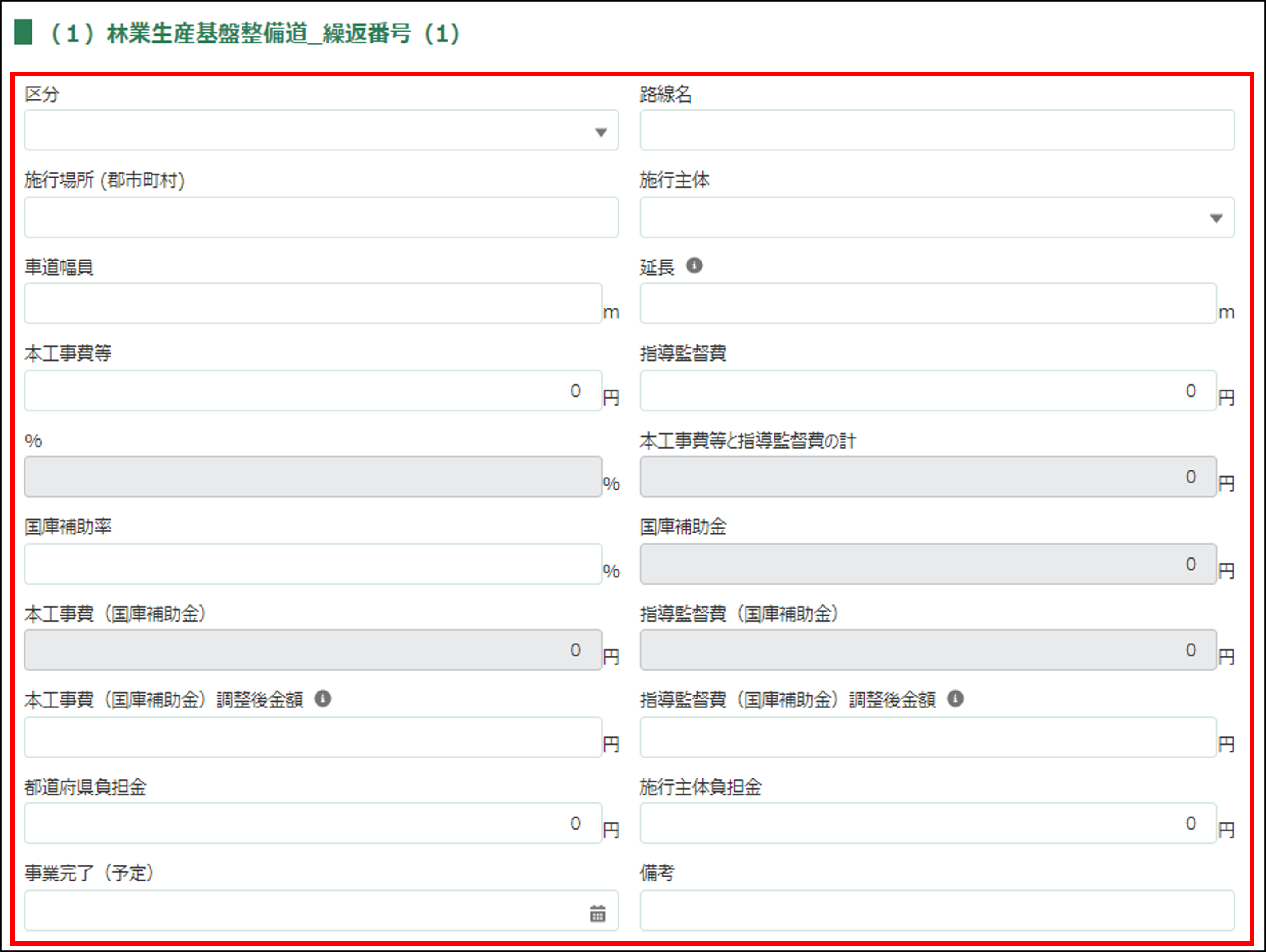Click the 林業生産基盤整備道 section heading
The image size is (1266, 952).
click(255, 34)
